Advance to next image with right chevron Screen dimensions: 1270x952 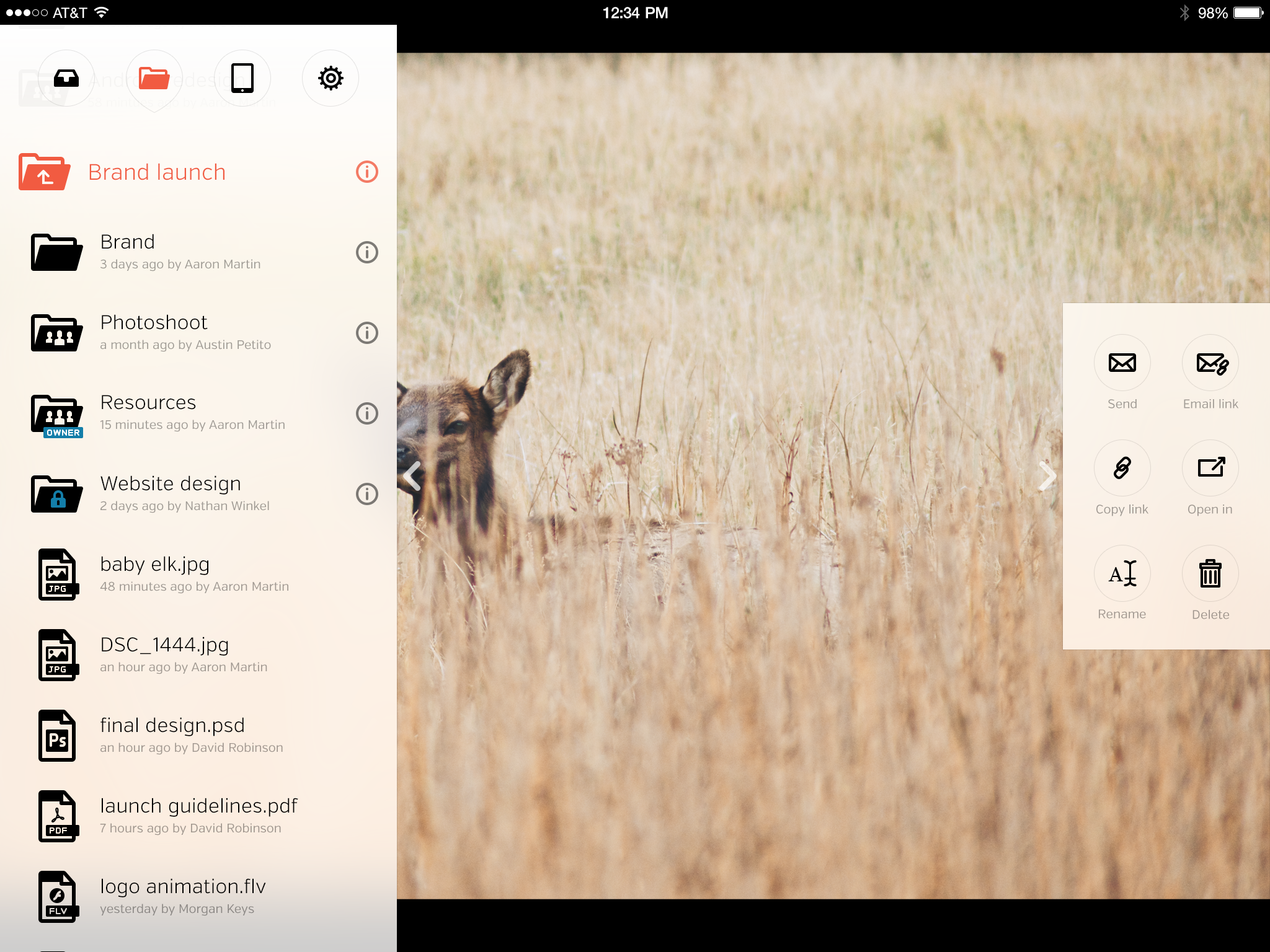tap(1047, 476)
